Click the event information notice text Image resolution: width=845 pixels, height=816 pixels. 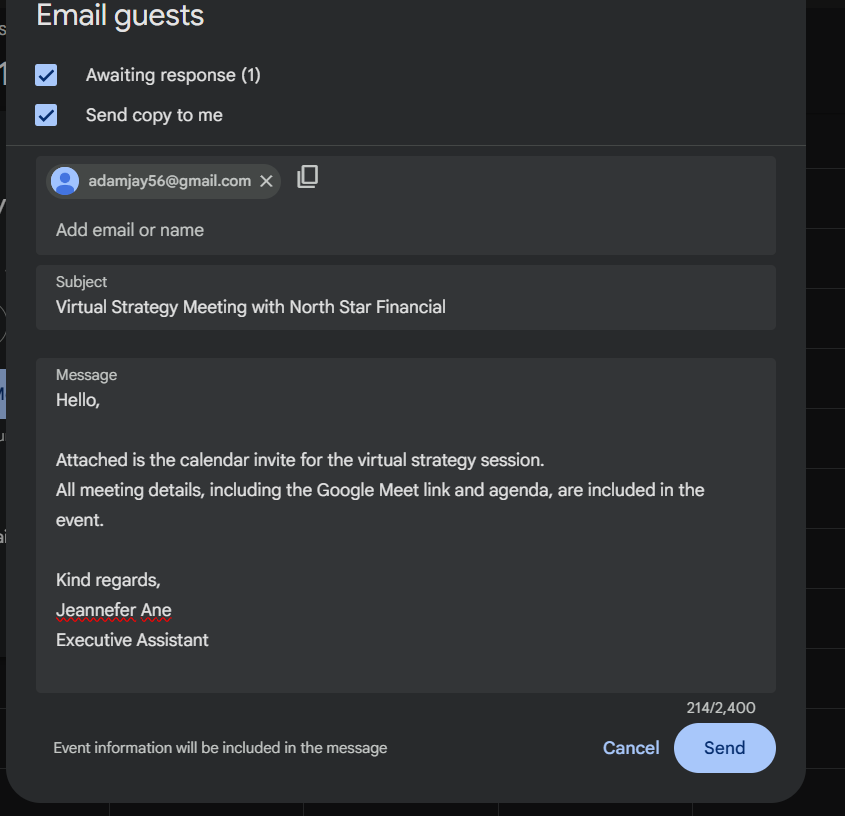[220, 748]
